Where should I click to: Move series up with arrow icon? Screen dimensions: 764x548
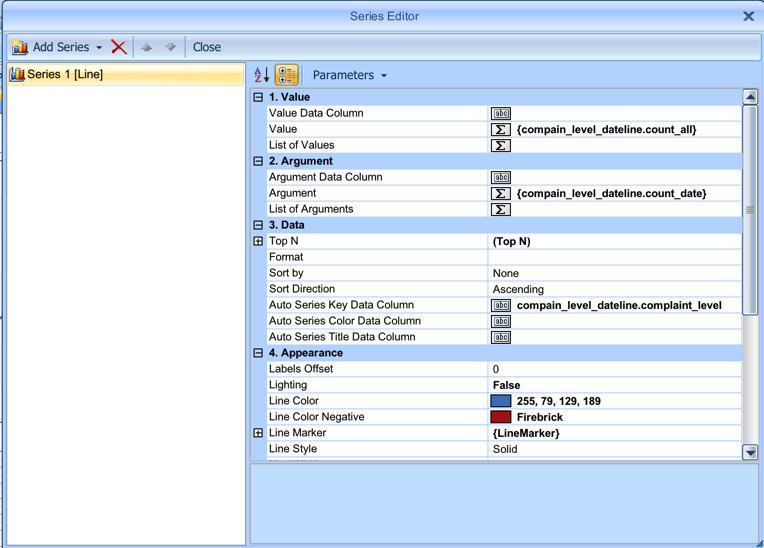147,47
